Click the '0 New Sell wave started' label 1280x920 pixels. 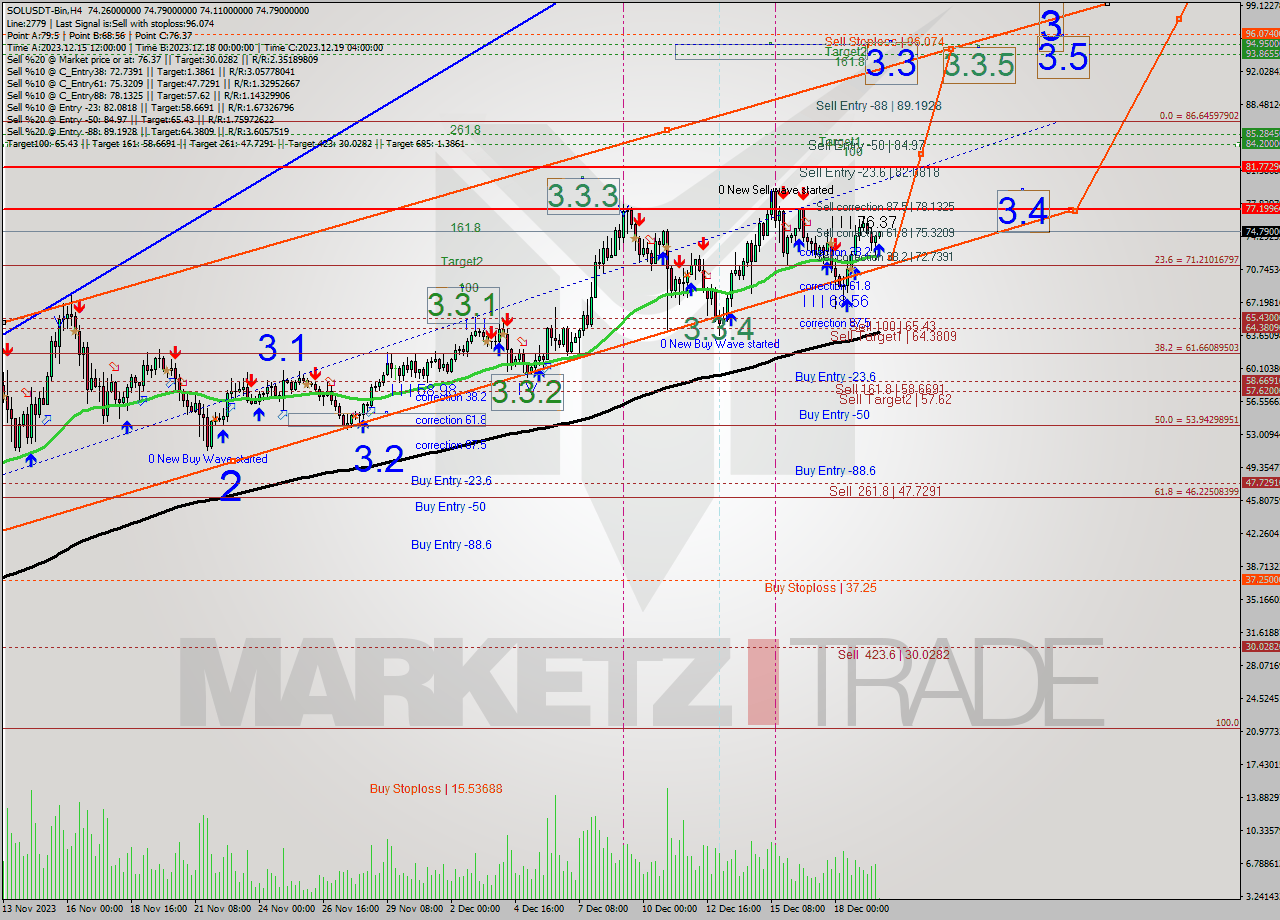point(775,190)
